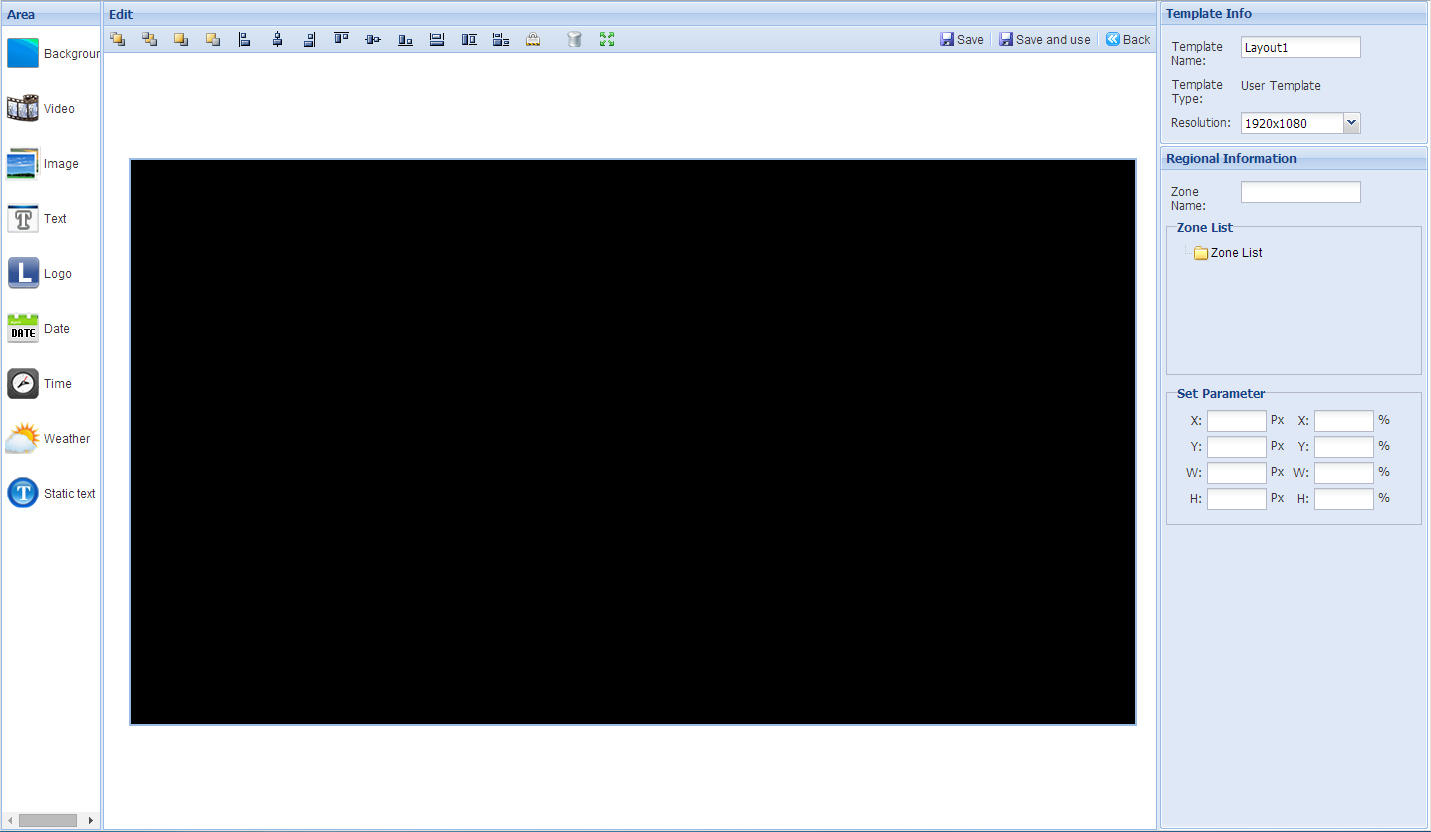Align selected zones to top edge

click(x=341, y=39)
